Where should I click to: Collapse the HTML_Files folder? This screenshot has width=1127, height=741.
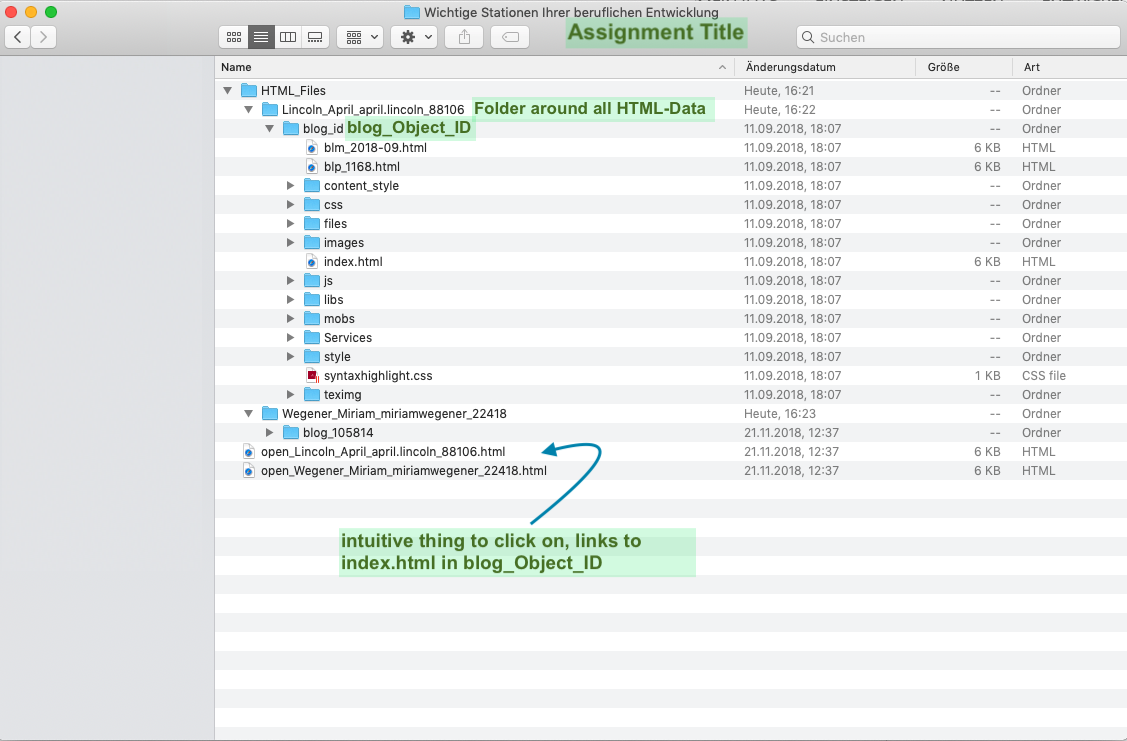tap(228, 91)
